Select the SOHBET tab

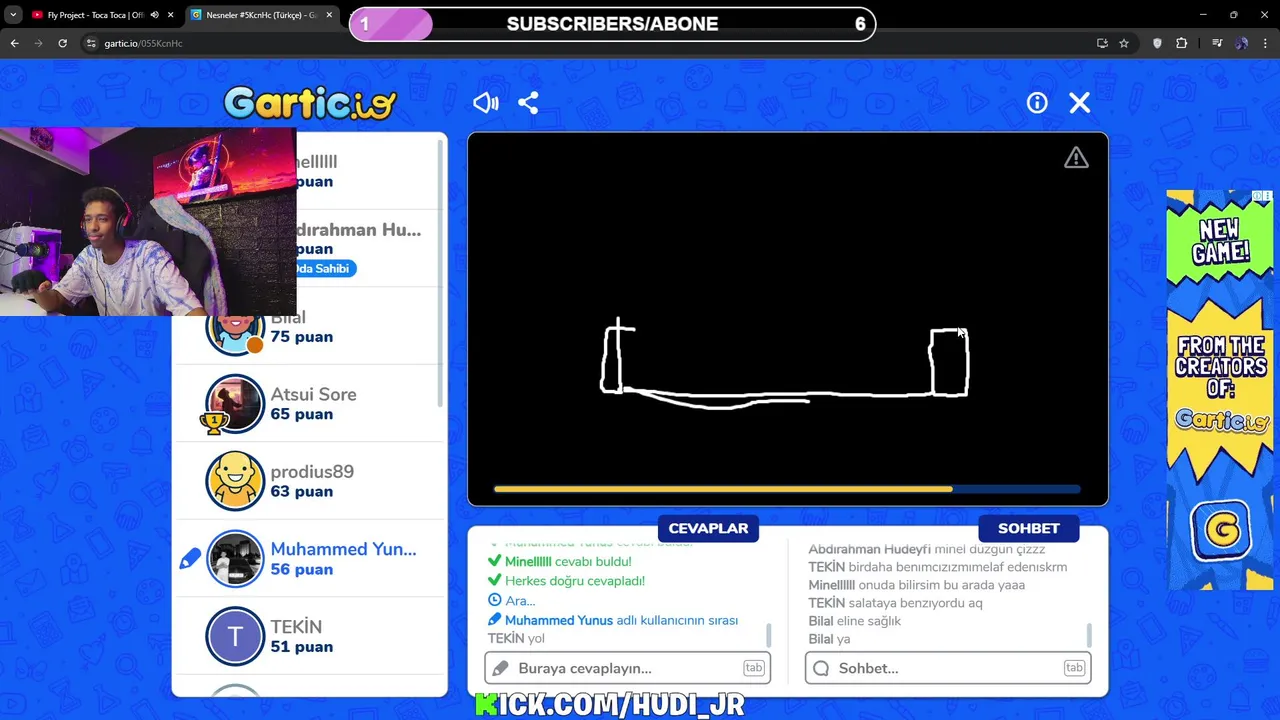[1028, 528]
